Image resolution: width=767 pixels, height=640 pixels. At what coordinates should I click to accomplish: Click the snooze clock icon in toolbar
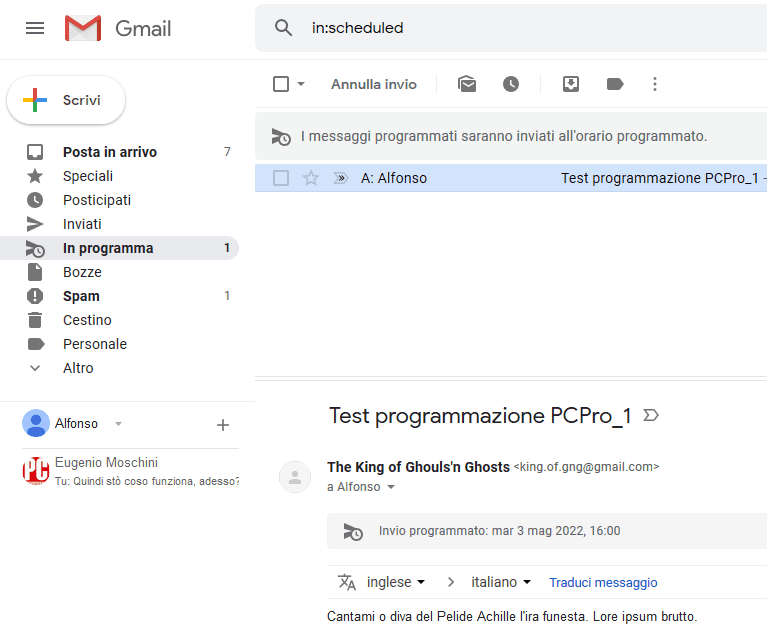tap(511, 84)
